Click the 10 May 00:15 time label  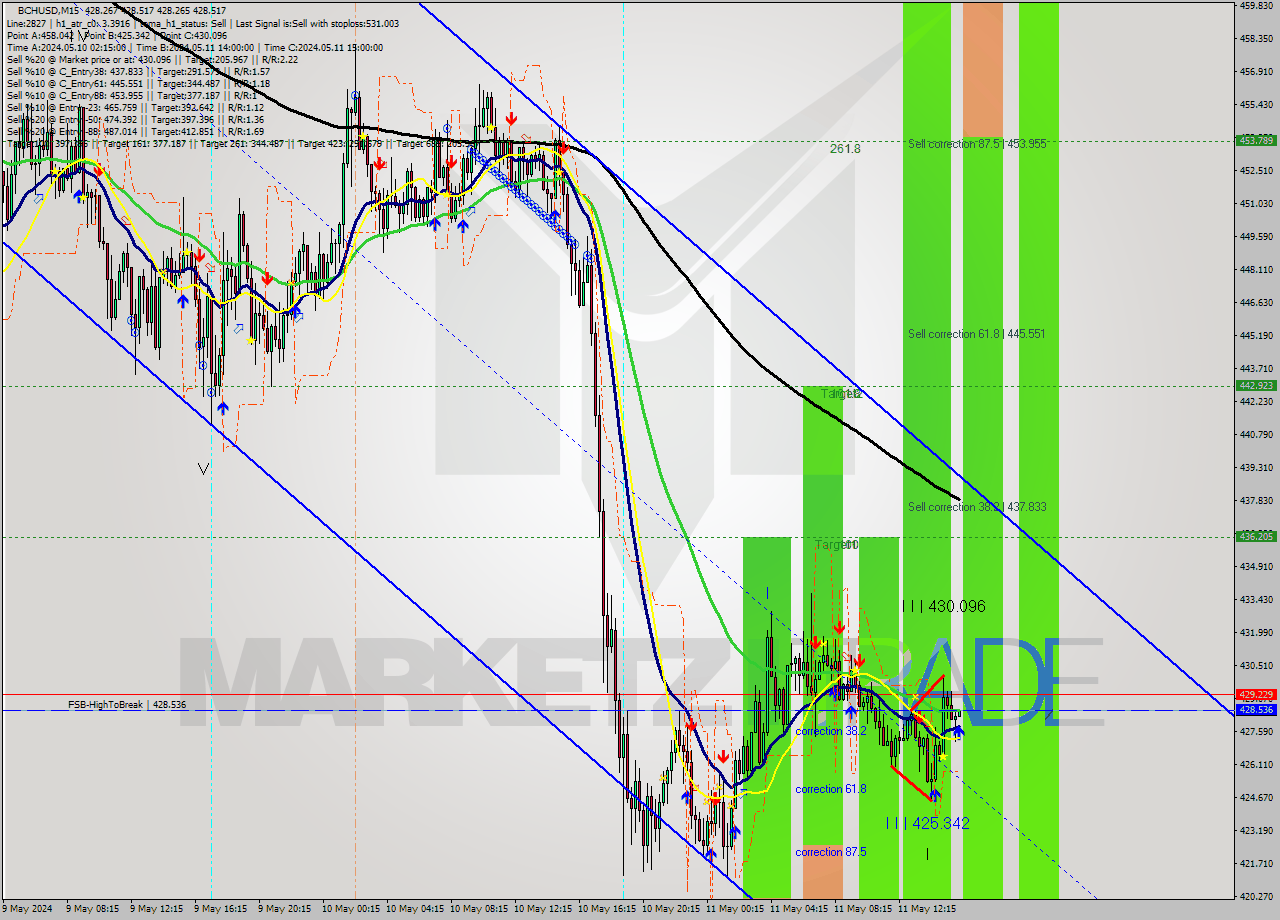(x=350, y=909)
